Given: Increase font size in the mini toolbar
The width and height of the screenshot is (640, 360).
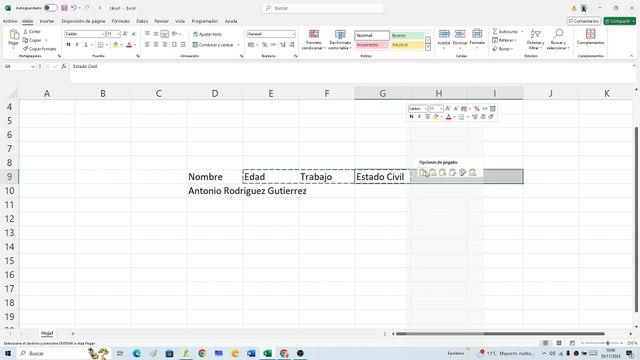Looking at the screenshot, I should tap(448, 109).
